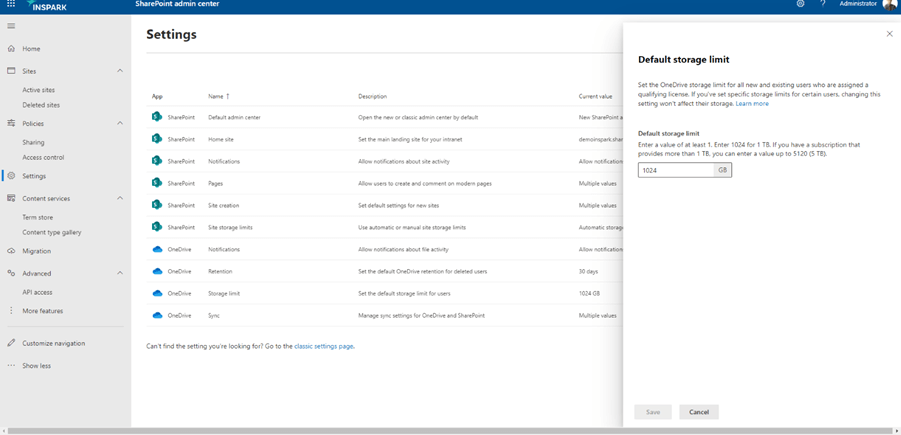The height and width of the screenshot is (435, 901).
Task: Click the Customize navigation pencil icon
Action: pos(11,343)
